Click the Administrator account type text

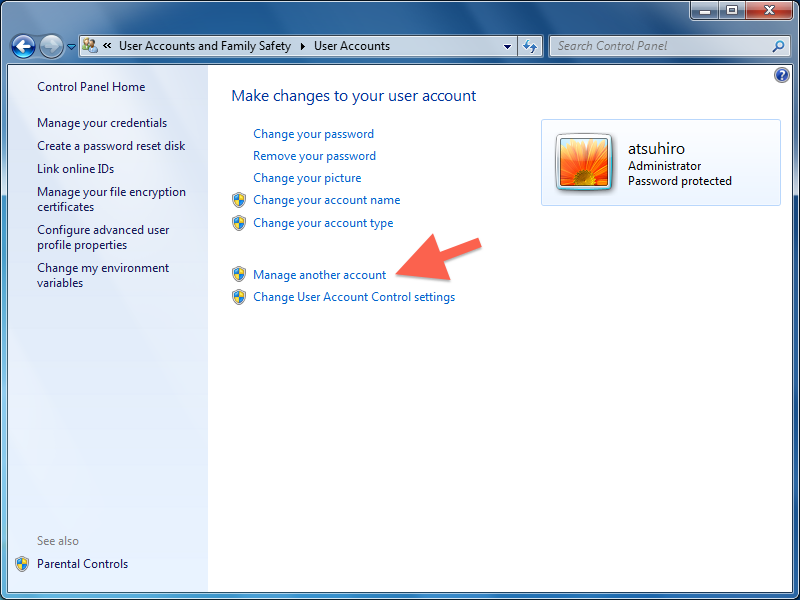pyautogui.click(x=664, y=166)
